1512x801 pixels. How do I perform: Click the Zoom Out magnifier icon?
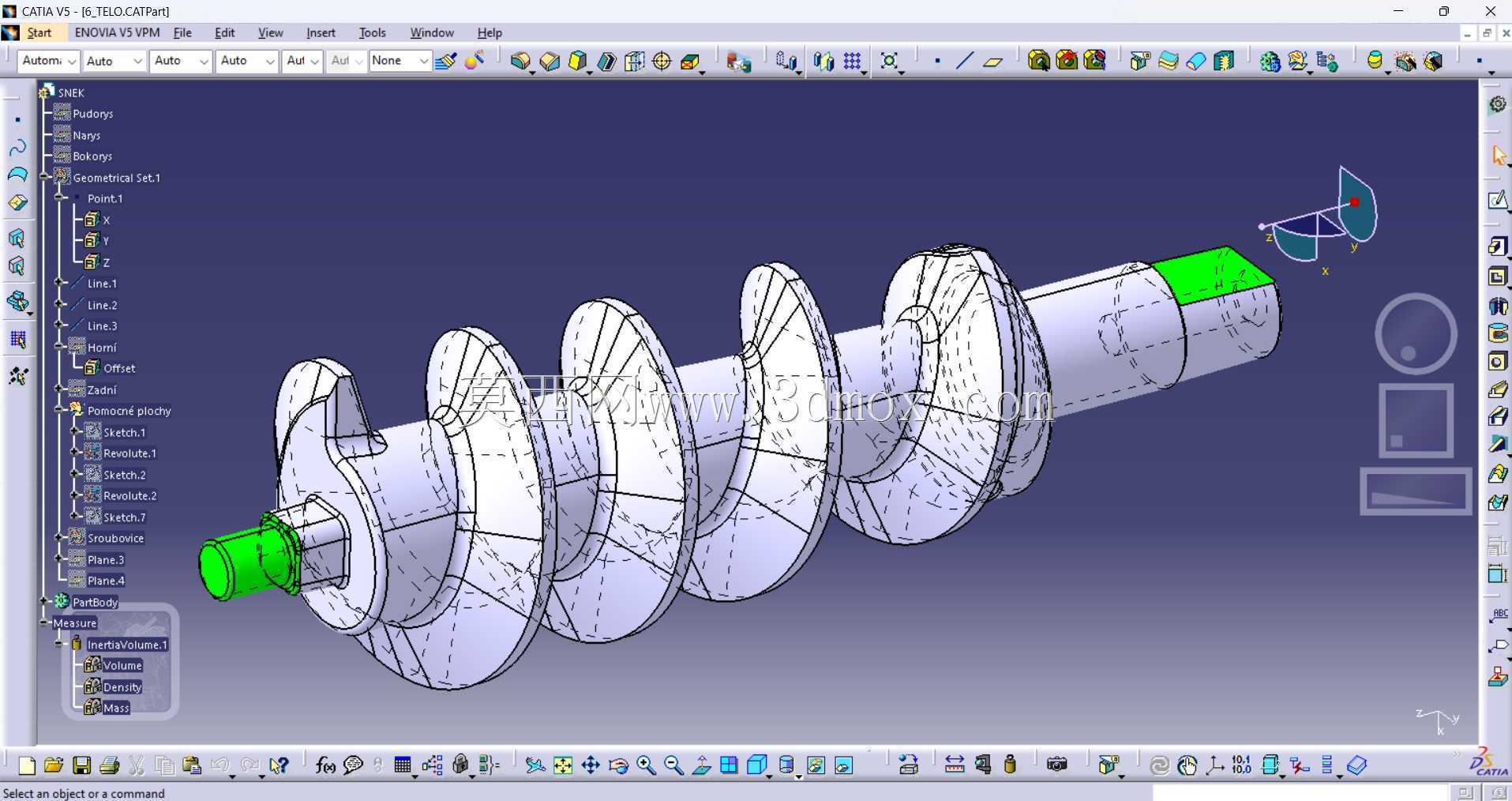click(x=673, y=765)
